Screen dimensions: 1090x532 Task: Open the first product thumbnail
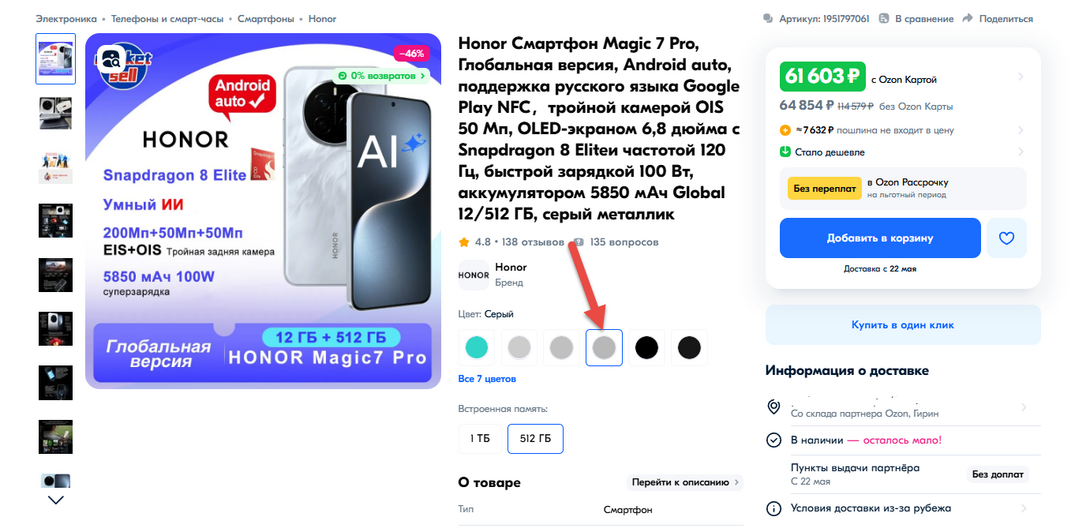click(x=56, y=59)
